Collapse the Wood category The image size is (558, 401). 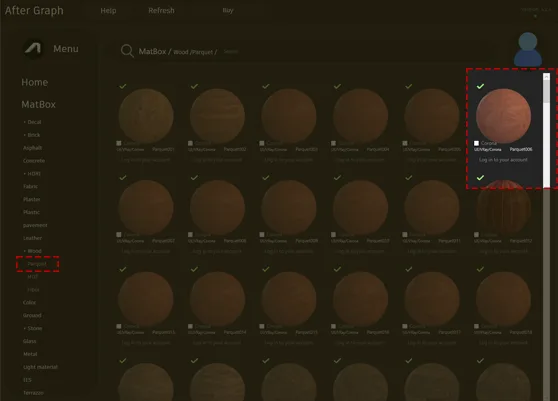click(x=33, y=251)
